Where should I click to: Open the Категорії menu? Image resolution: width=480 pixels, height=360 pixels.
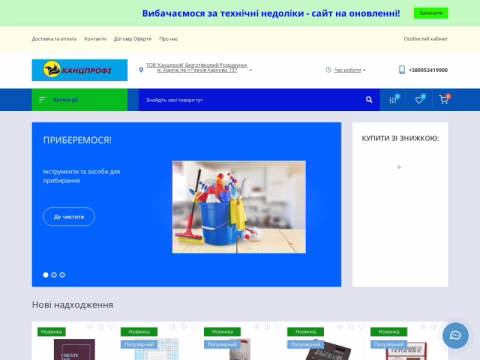point(80,100)
